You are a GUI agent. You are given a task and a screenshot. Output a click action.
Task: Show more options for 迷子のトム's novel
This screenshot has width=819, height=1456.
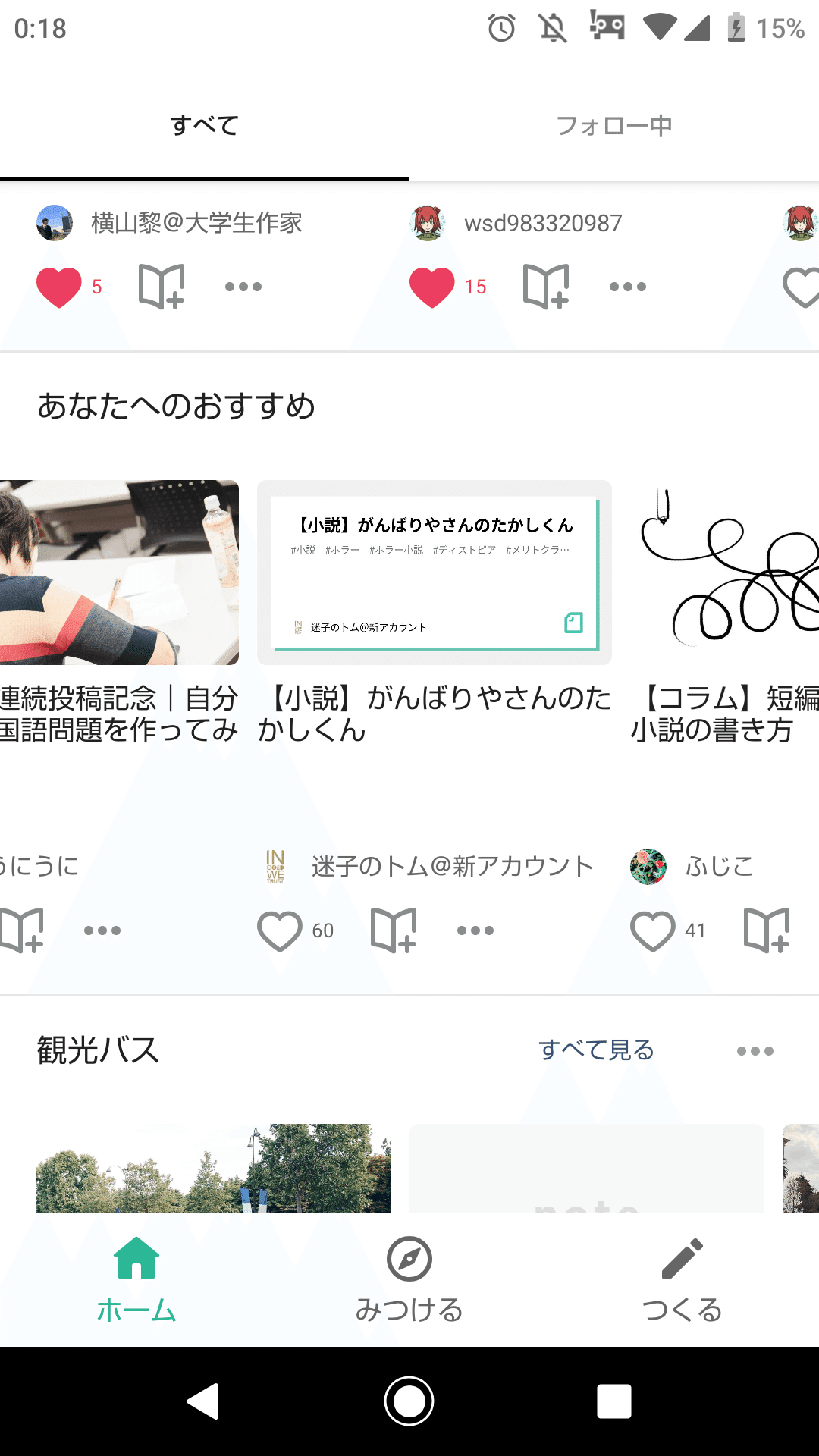click(475, 930)
